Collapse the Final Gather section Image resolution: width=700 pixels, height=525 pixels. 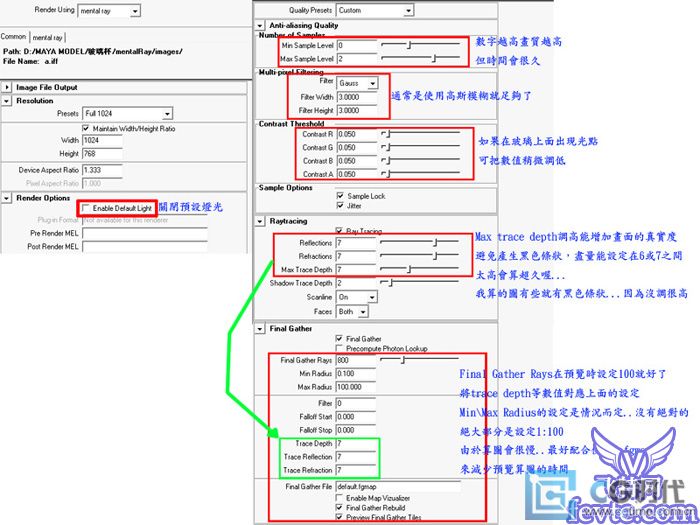pos(260,329)
